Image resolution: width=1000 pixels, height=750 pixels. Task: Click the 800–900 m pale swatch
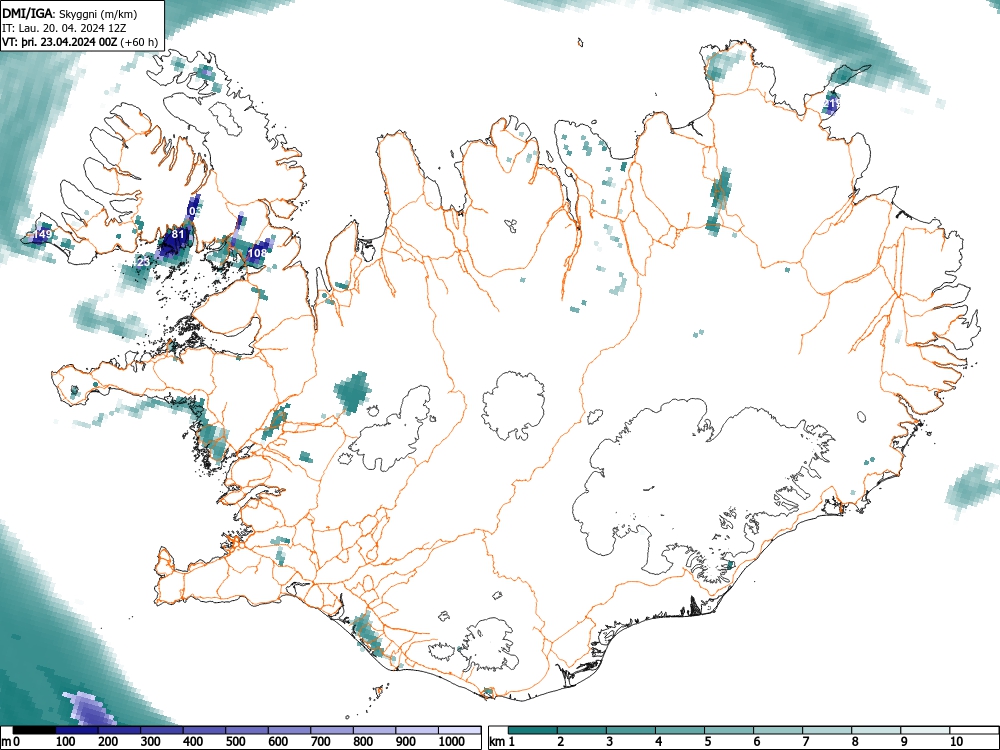374,730
